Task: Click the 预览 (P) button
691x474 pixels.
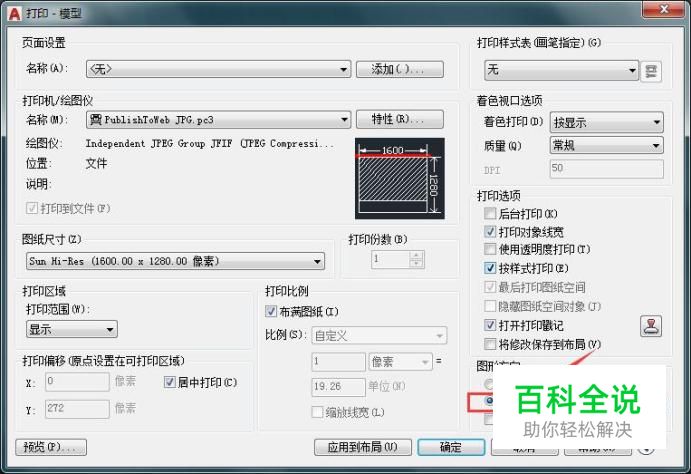Action: [x=51, y=447]
